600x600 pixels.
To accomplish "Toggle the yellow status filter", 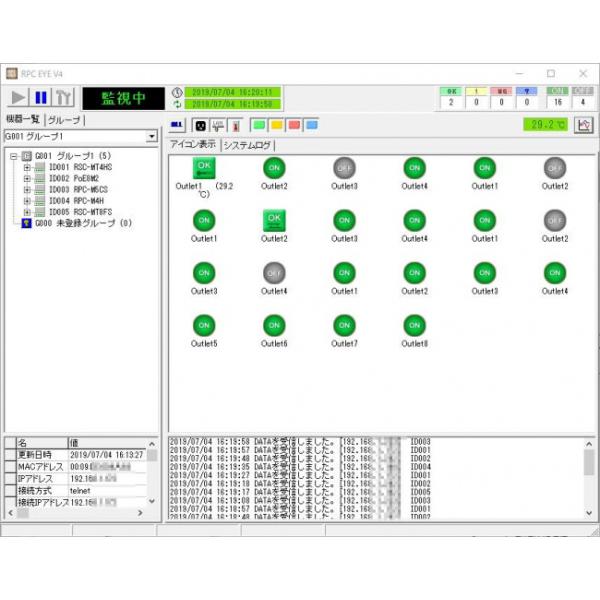I will coord(277,125).
